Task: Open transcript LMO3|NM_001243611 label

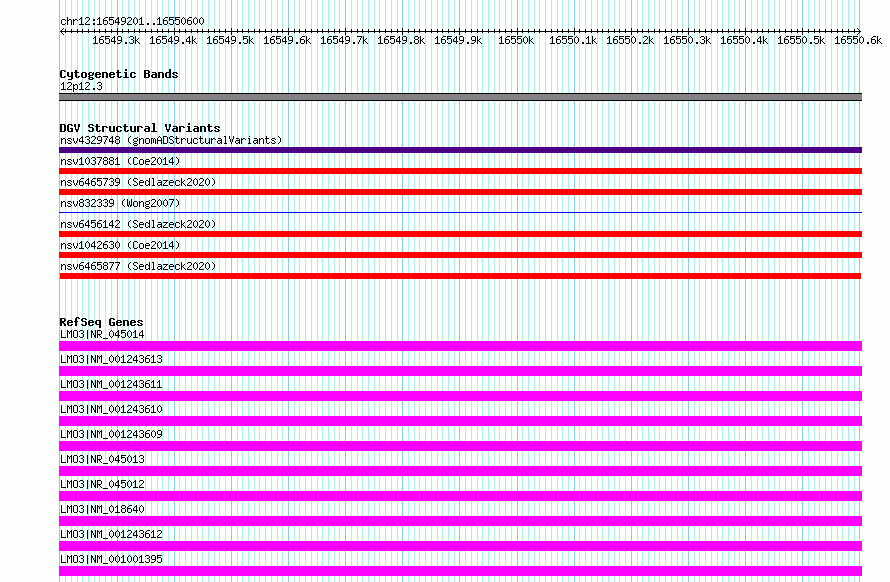Action: click(x=111, y=384)
